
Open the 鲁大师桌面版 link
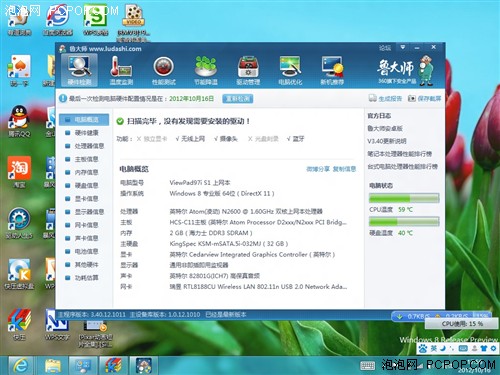click(385, 128)
